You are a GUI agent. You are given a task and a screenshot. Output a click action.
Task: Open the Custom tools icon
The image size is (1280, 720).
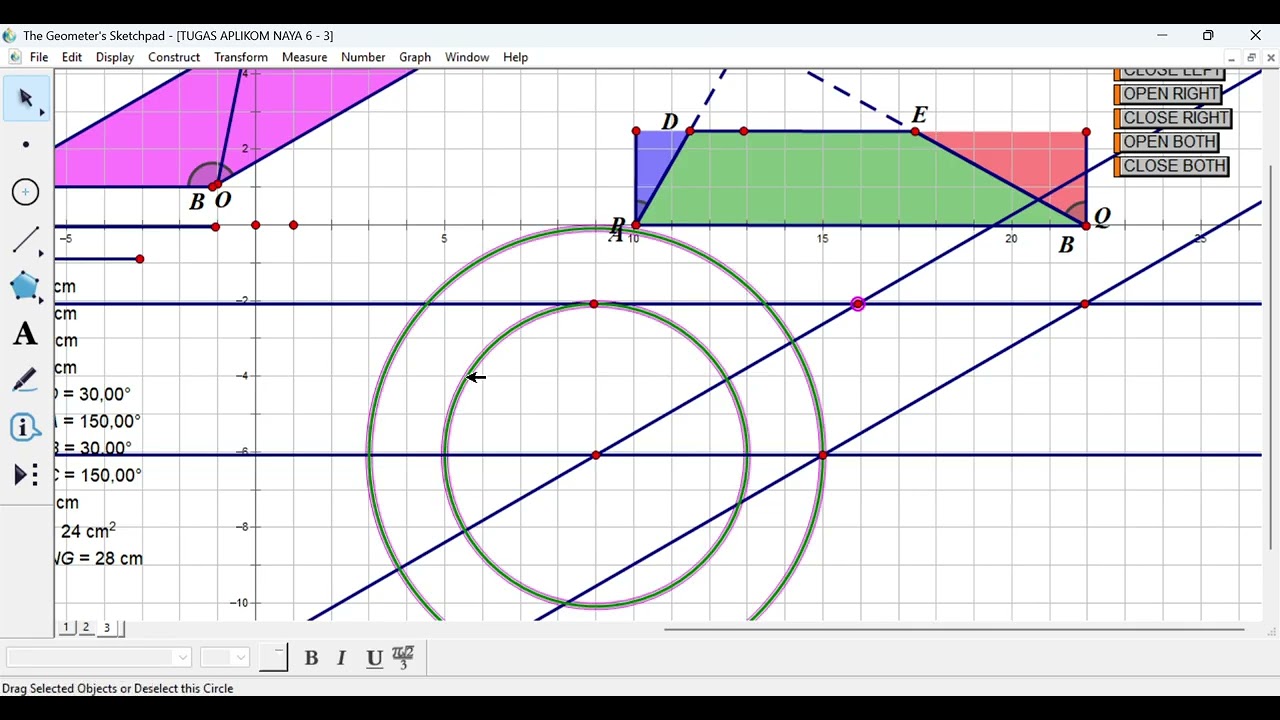click(26, 475)
